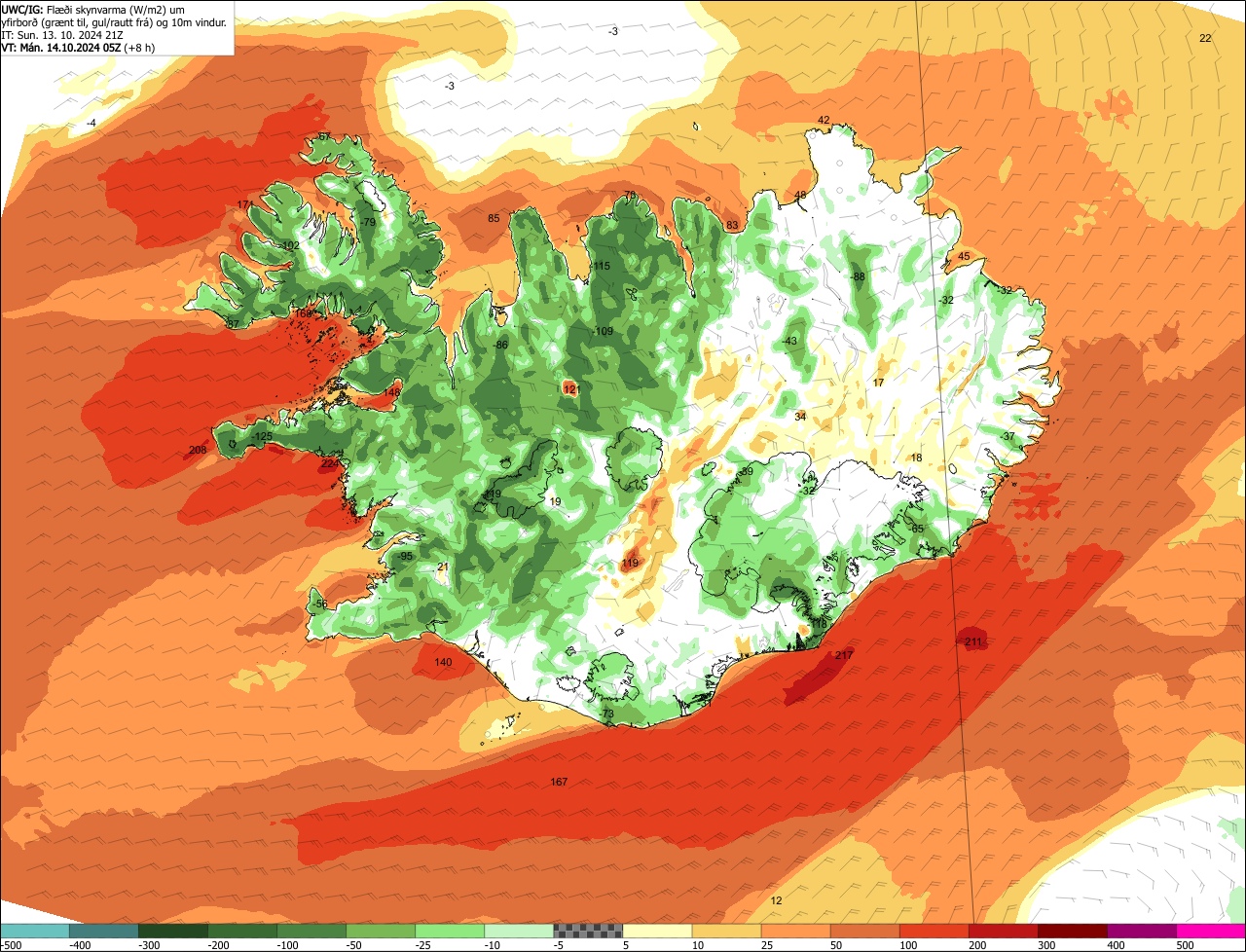Click the map value '56' in the southwest
The image size is (1246, 952).
[322, 604]
